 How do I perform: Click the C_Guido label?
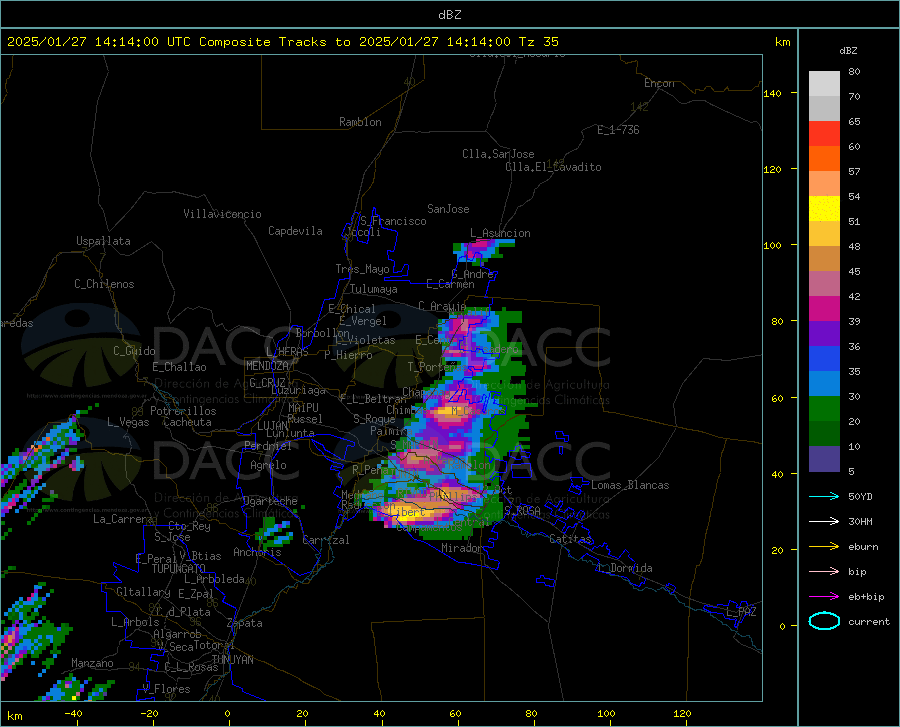click(134, 351)
